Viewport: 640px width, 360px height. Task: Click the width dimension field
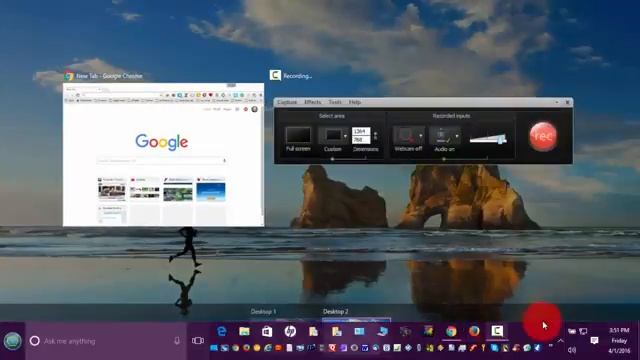click(361, 131)
